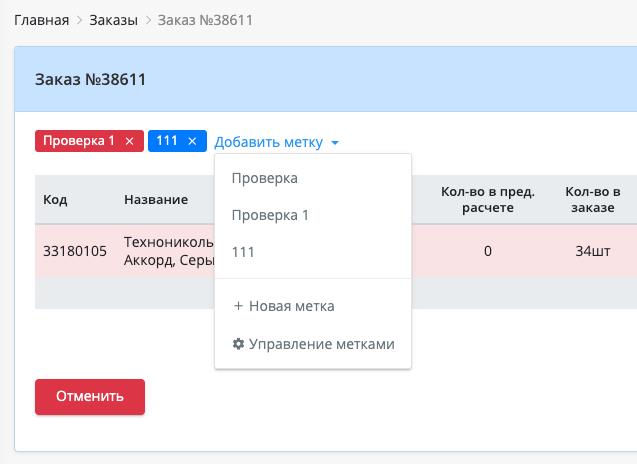Click the blue 111 tag label
This screenshot has width=637, height=464.
click(x=166, y=141)
